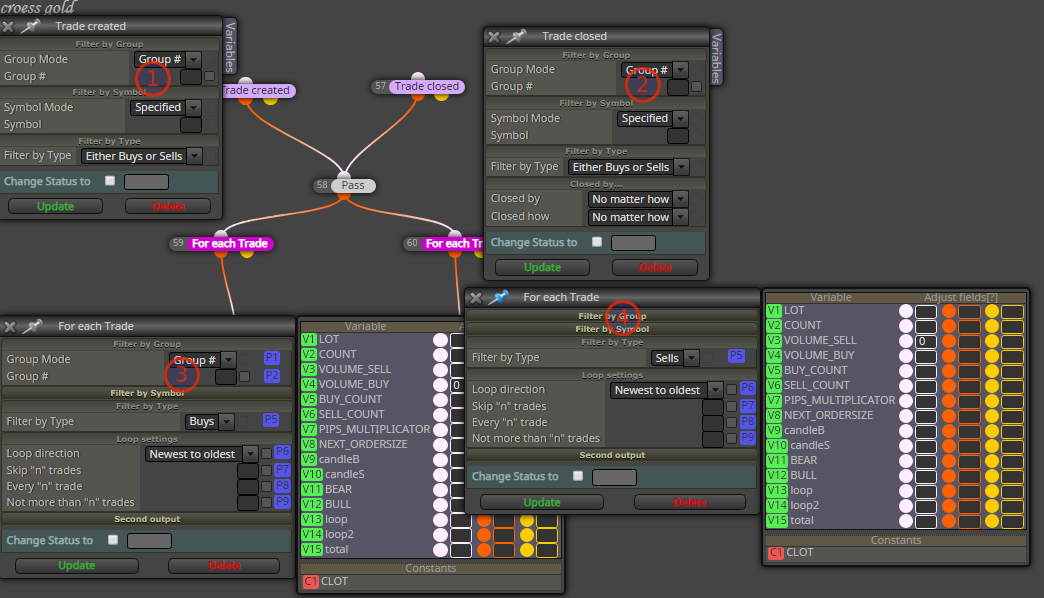
Task: Click pin icon in Trade created panel
Action: pyautogui.click(x=31, y=26)
